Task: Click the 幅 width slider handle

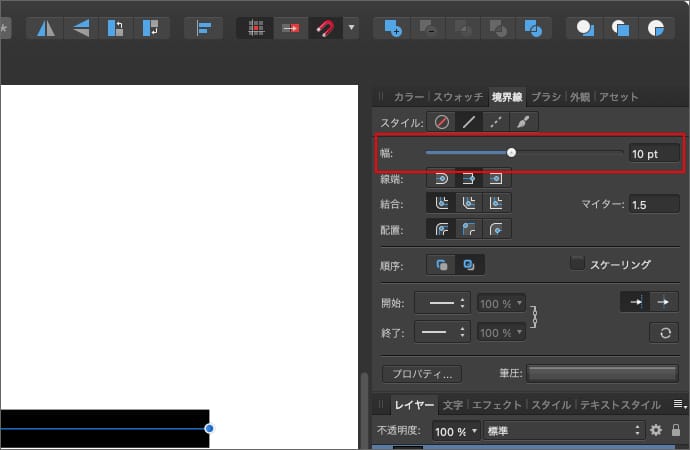Action: pyautogui.click(x=511, y=153)
